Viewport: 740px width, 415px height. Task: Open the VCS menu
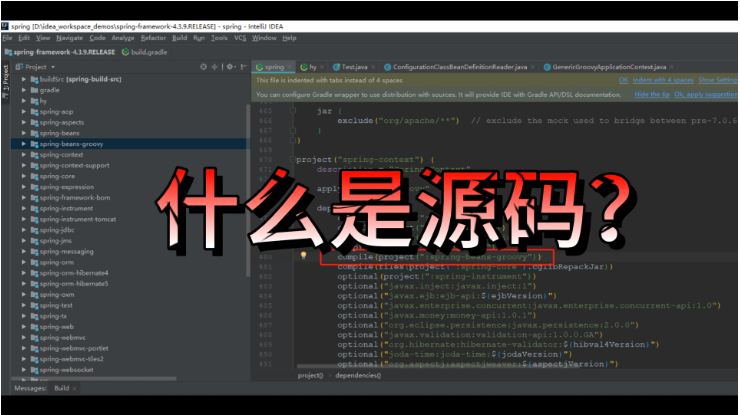point(240,38)
